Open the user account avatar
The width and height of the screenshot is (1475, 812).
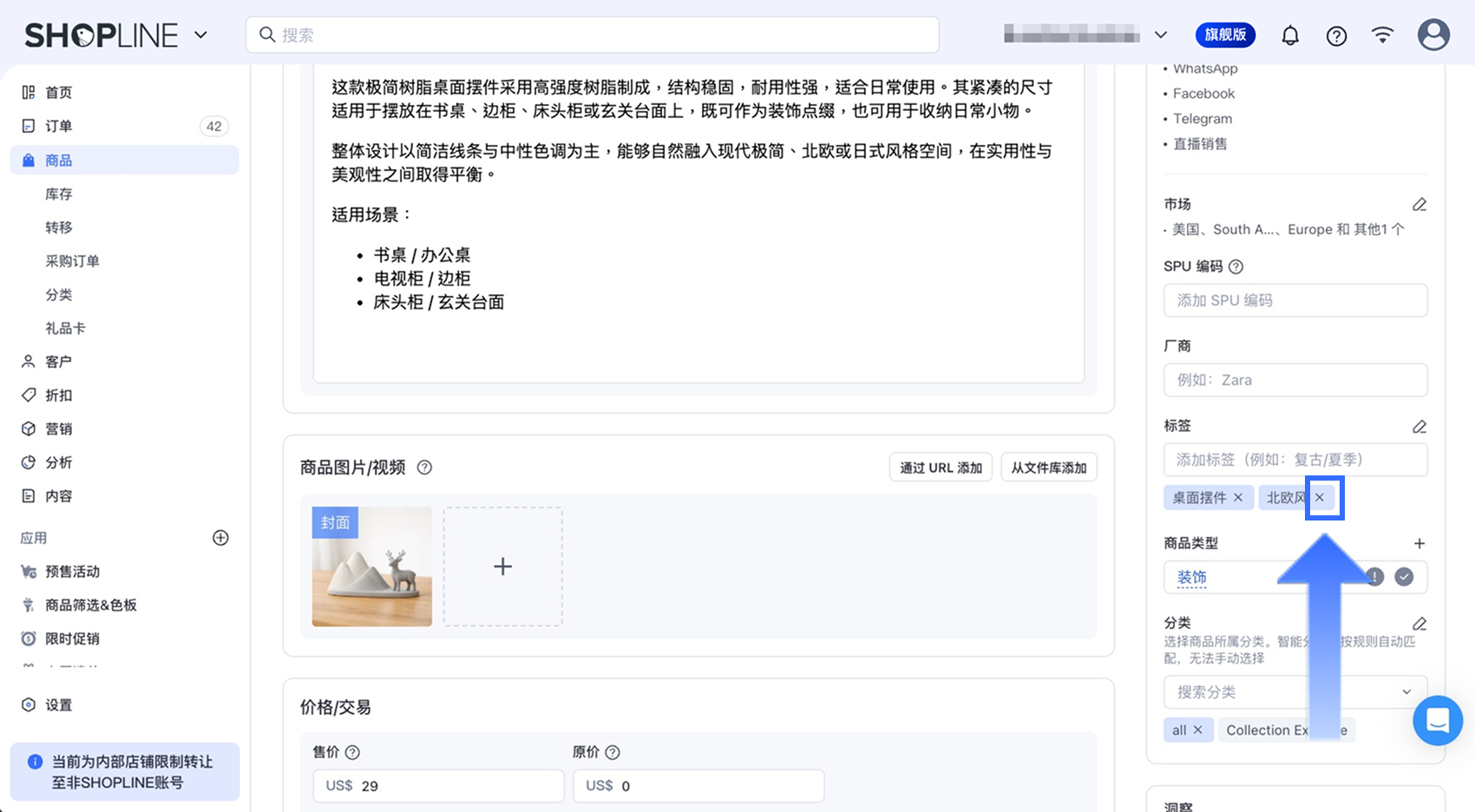pos(1433,35)
